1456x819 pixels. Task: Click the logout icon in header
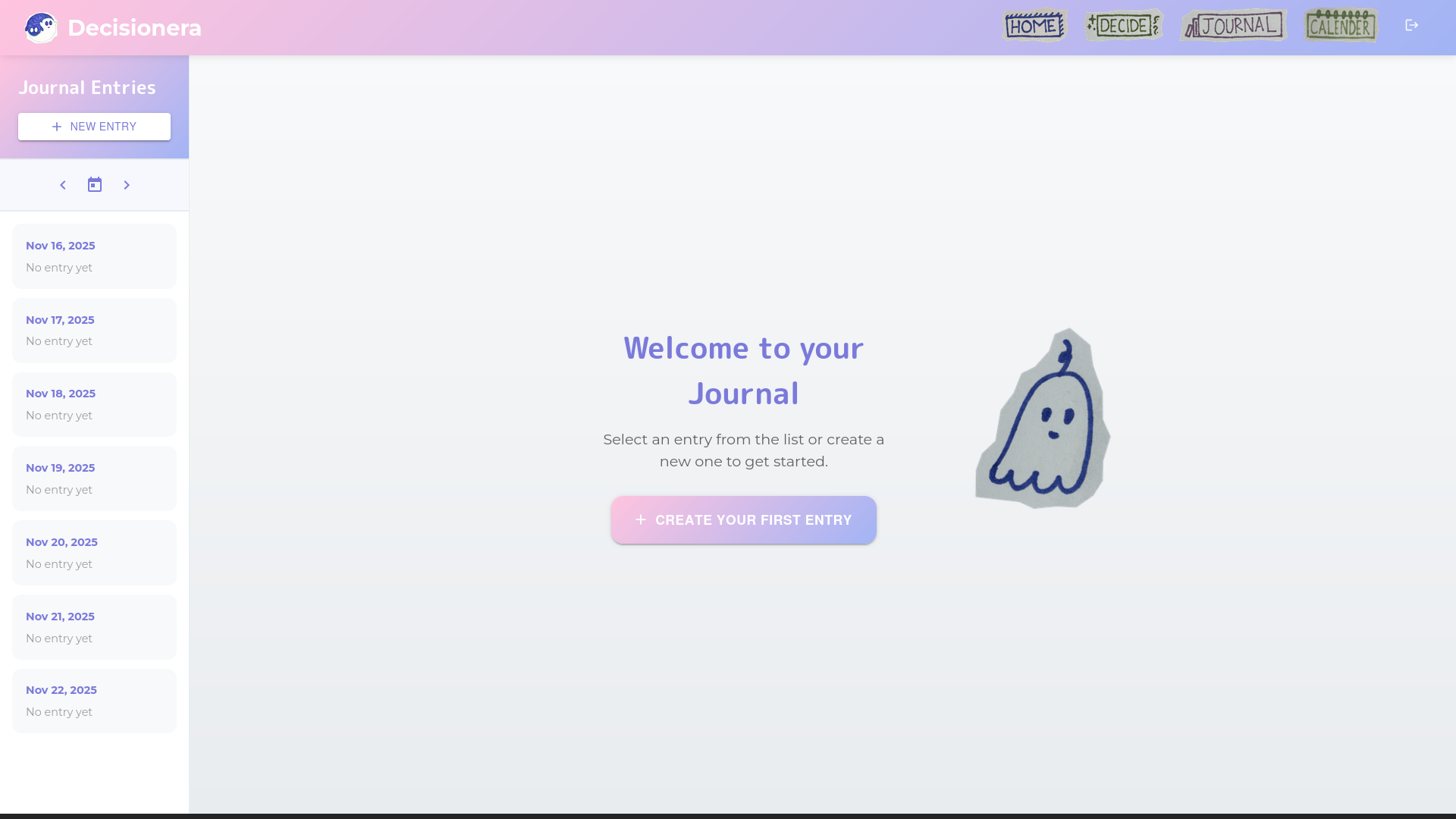pyautogui.click(x=1411, y=26)
